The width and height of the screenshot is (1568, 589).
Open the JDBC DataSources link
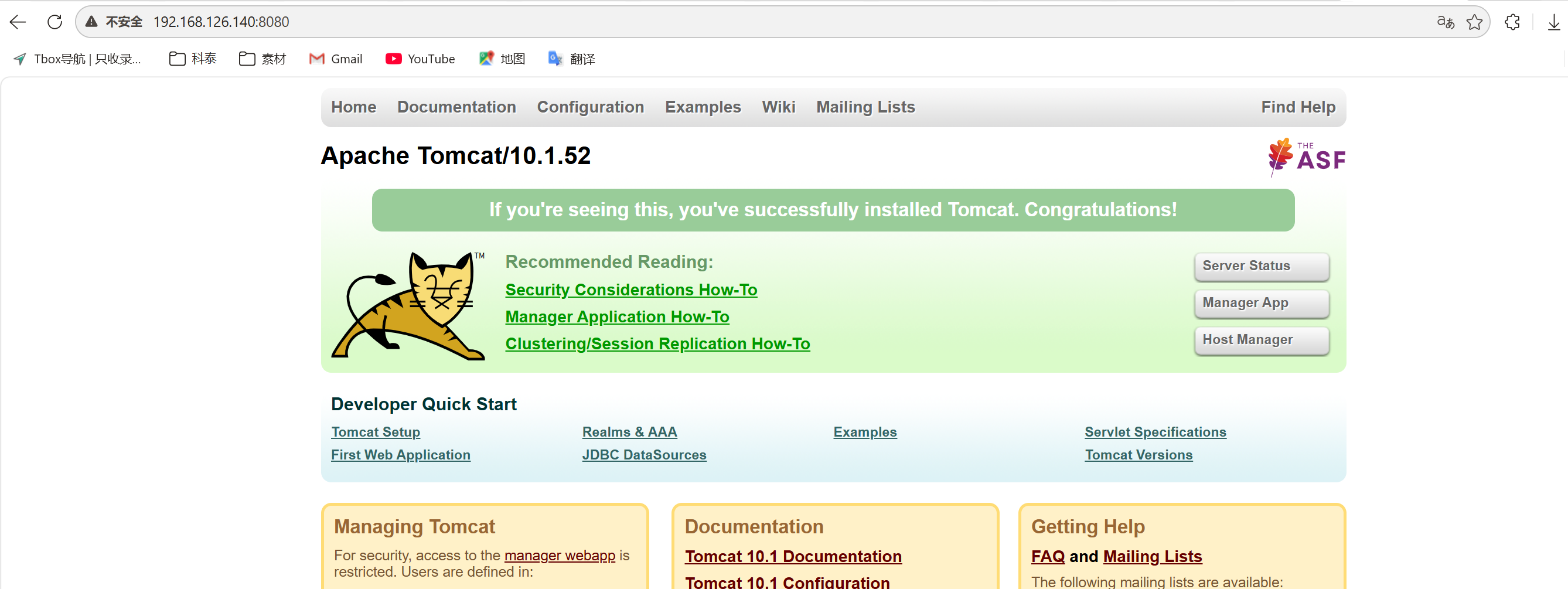644,455
